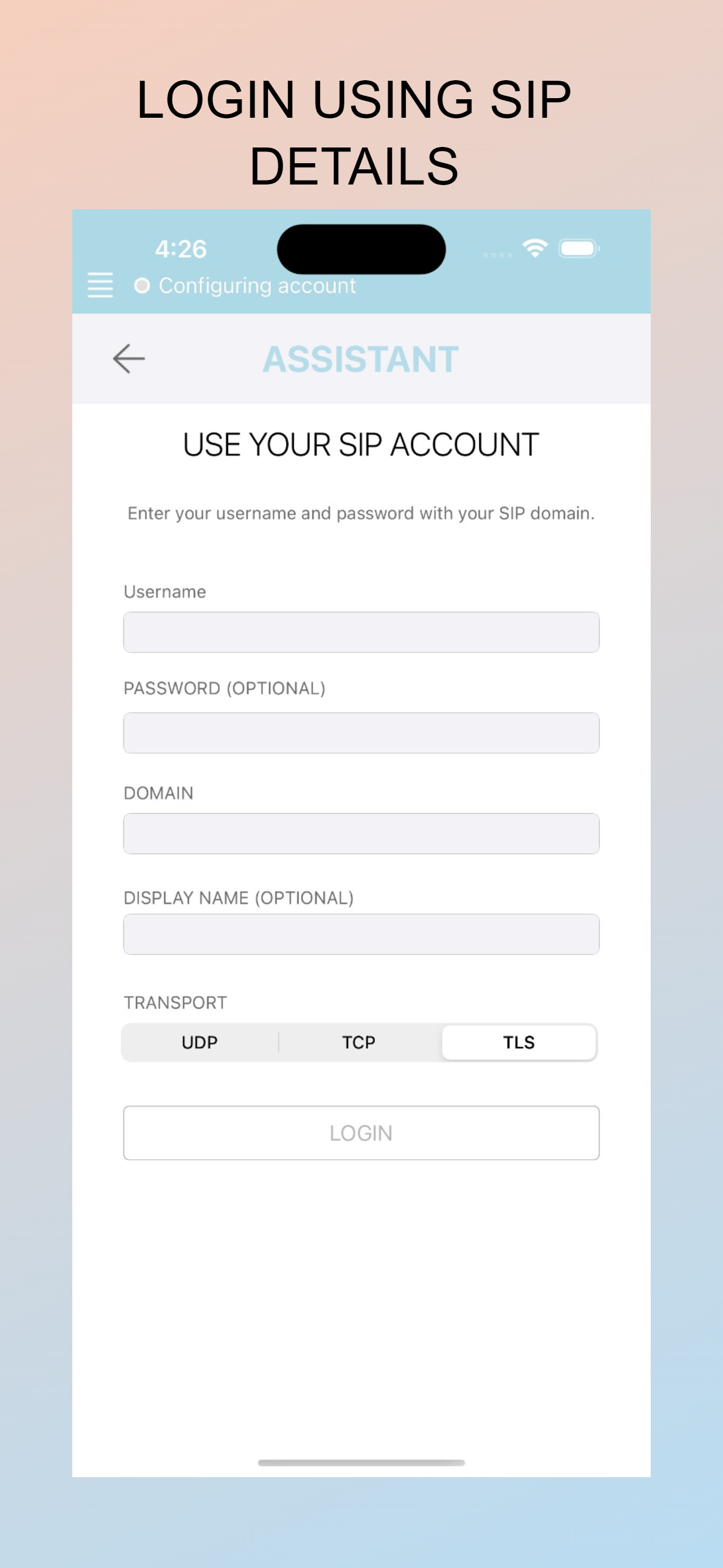This screenshot has width=723, height=1568.
Task: Click into the Username field
Action: [361, 632]
